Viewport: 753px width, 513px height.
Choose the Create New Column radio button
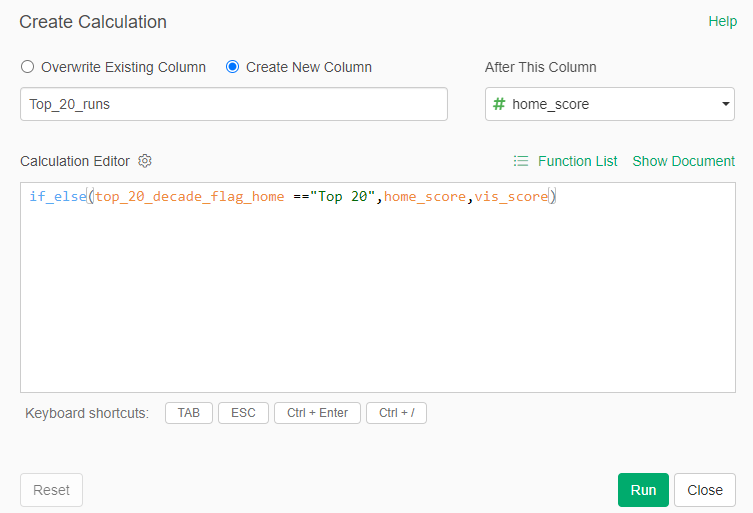[x=233, y=67]
